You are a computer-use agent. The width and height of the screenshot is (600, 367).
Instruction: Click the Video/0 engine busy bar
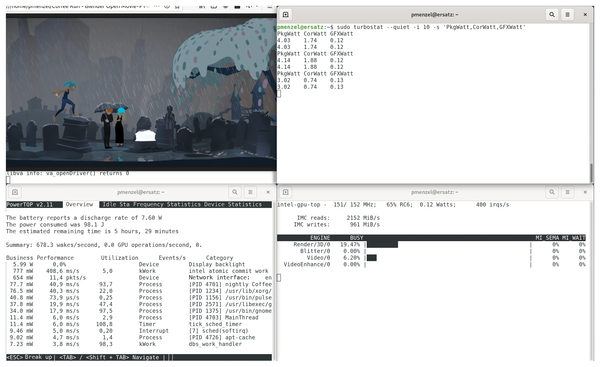[372, 258]
